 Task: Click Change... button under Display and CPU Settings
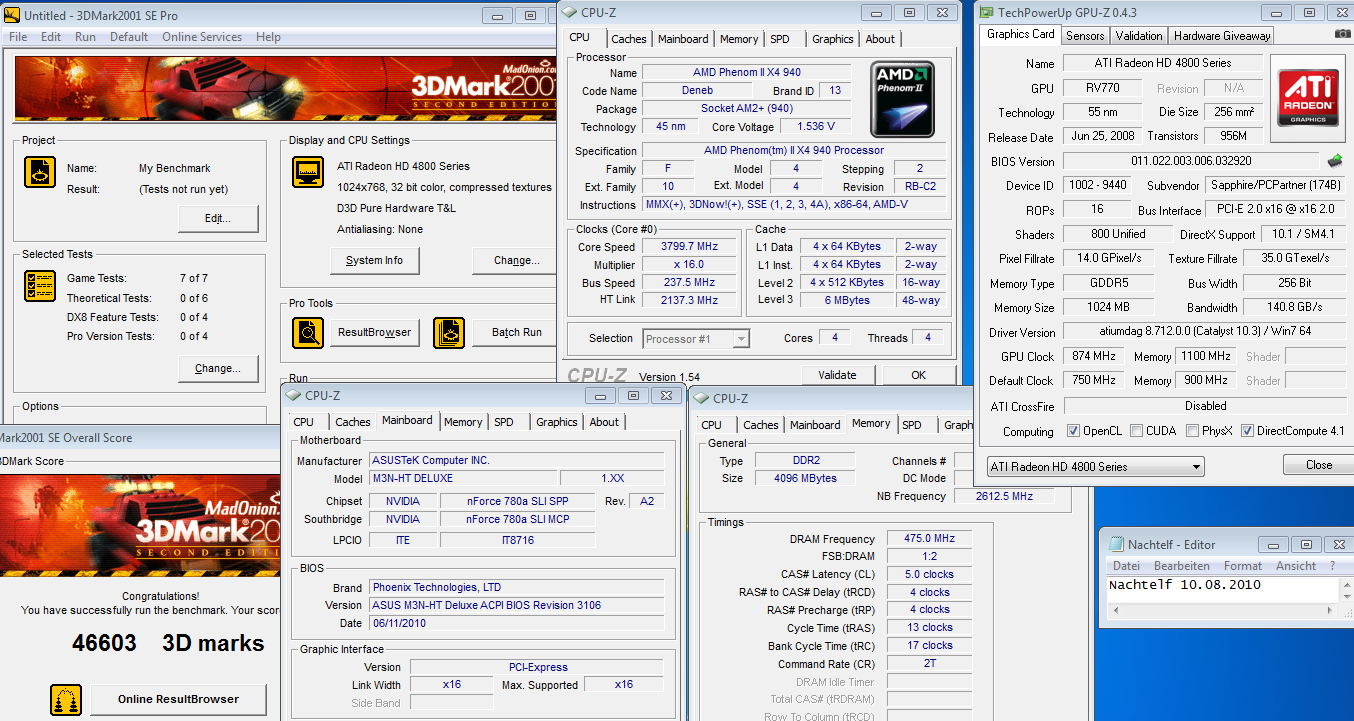[x=517, y=260]
